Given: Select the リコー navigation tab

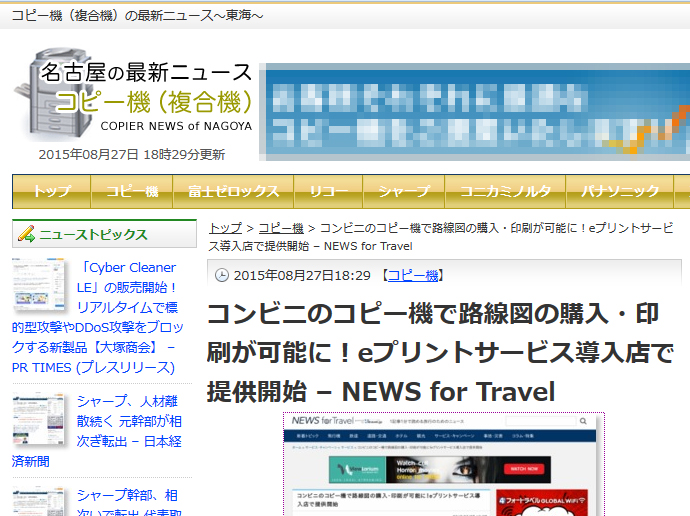Looking at the screenshot, I should point(328,191).
